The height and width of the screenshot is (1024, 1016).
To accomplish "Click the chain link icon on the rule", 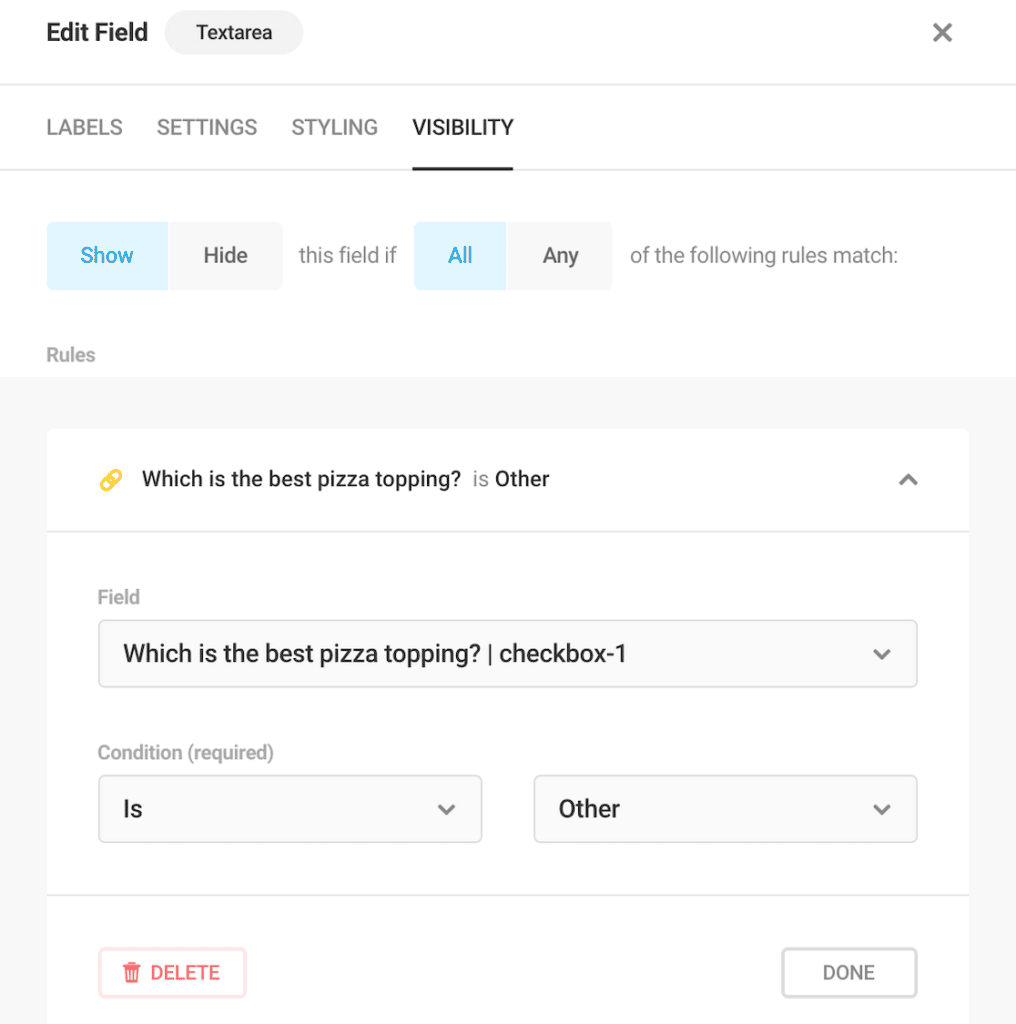I will [111, 479].
